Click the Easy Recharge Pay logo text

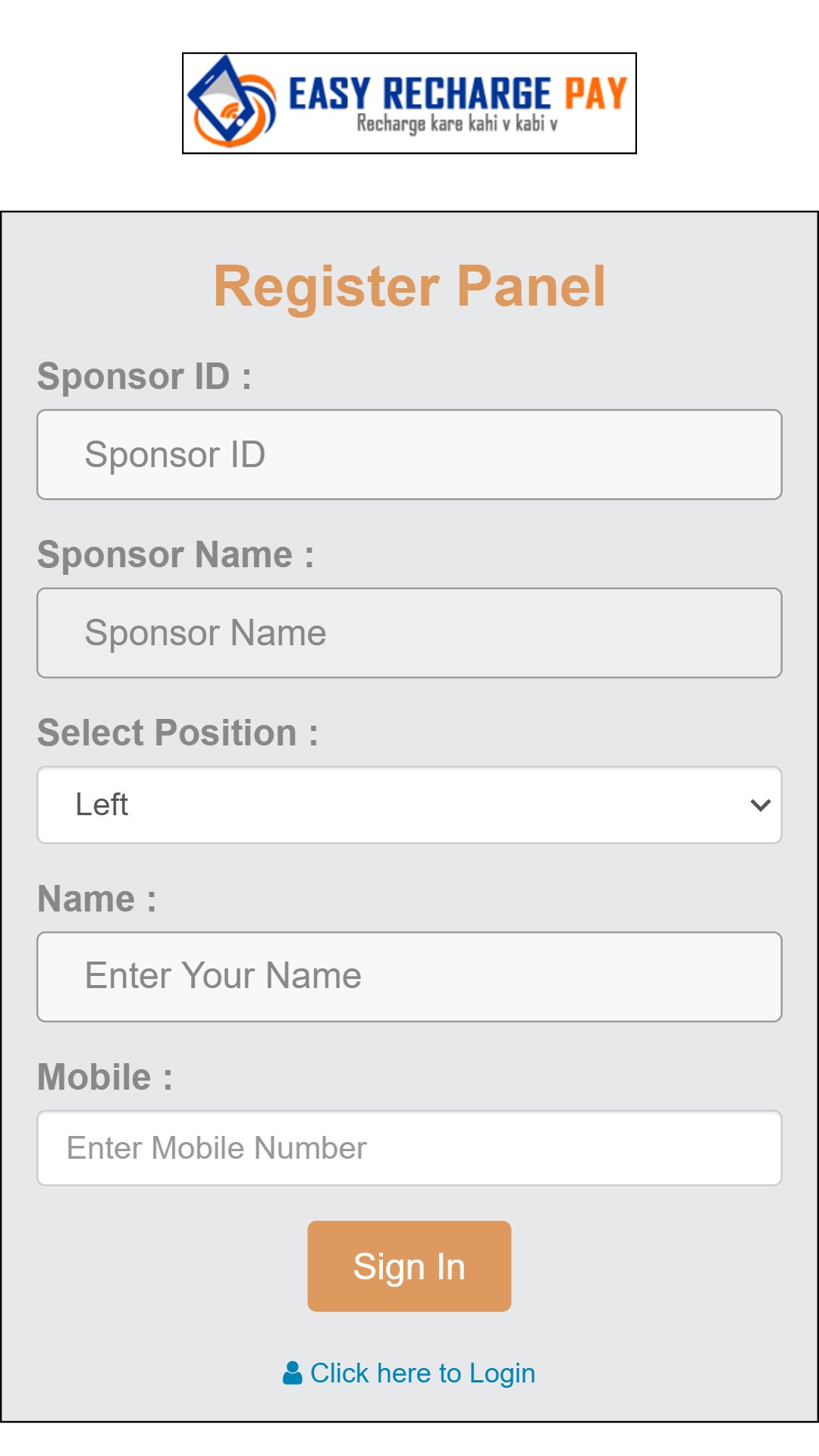coord(419,94)
